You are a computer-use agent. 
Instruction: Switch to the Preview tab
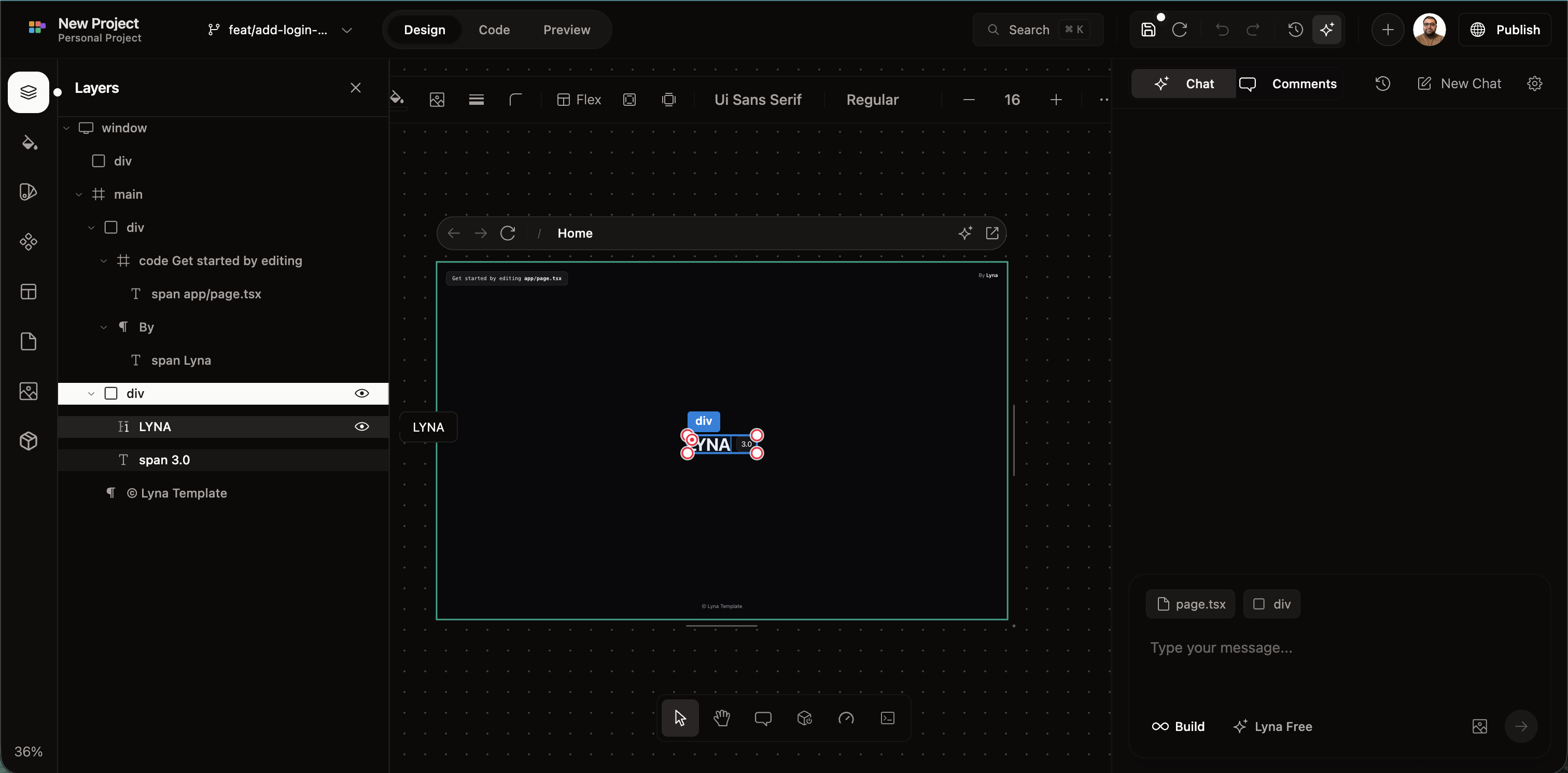(566, 29)
